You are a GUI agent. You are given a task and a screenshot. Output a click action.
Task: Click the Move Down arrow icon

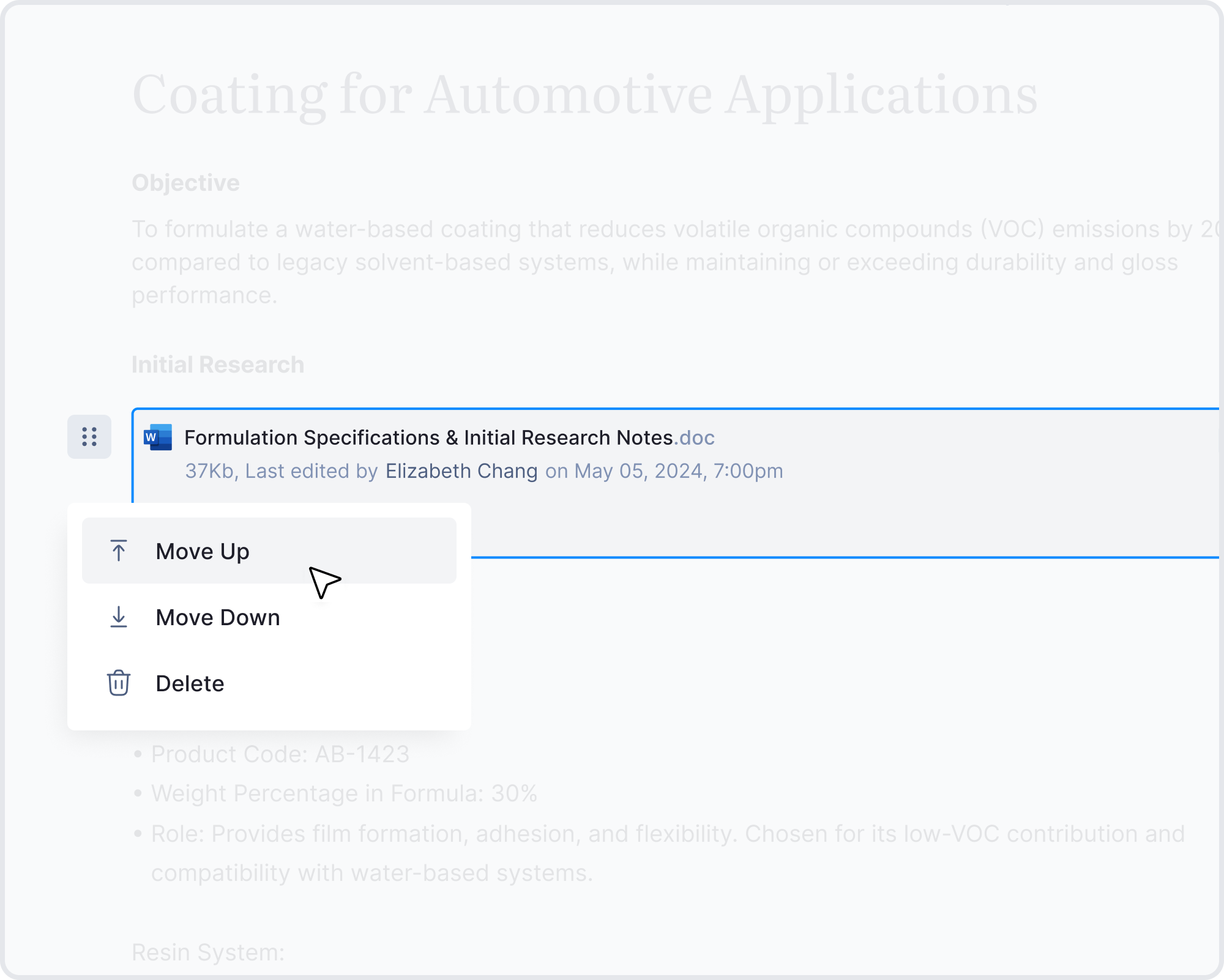(x=119, y=617)
